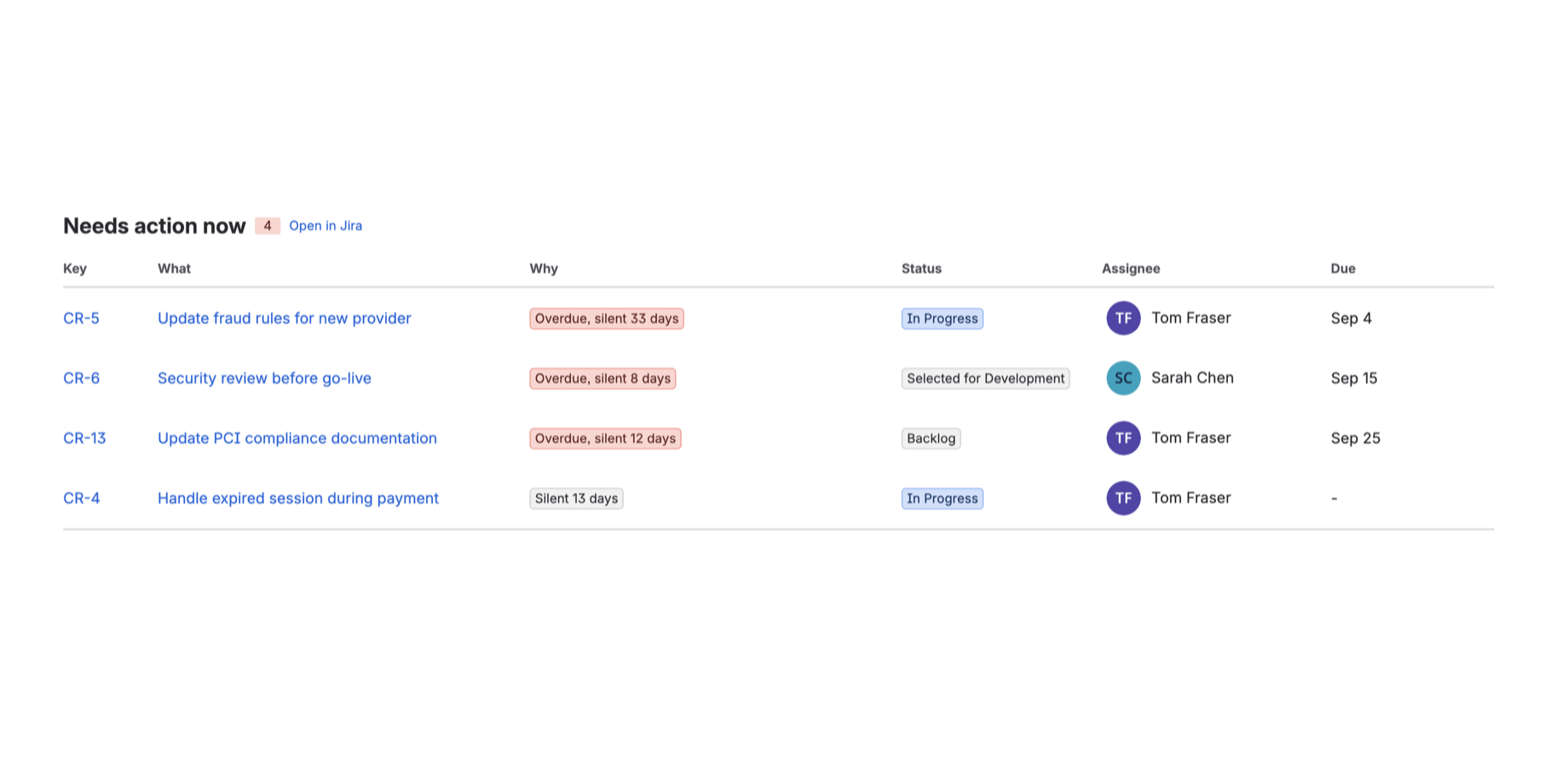Image resolution: width=1568 pixels, height=767 pixels.
Task: Open the CR-5 issue key link
Action: point(81,318)
